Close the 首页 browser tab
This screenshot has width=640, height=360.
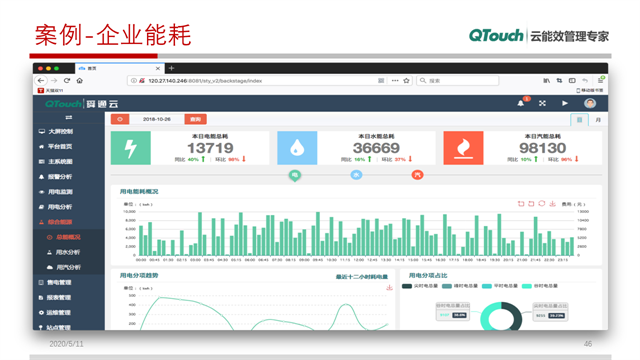click(x=158, y=69)
